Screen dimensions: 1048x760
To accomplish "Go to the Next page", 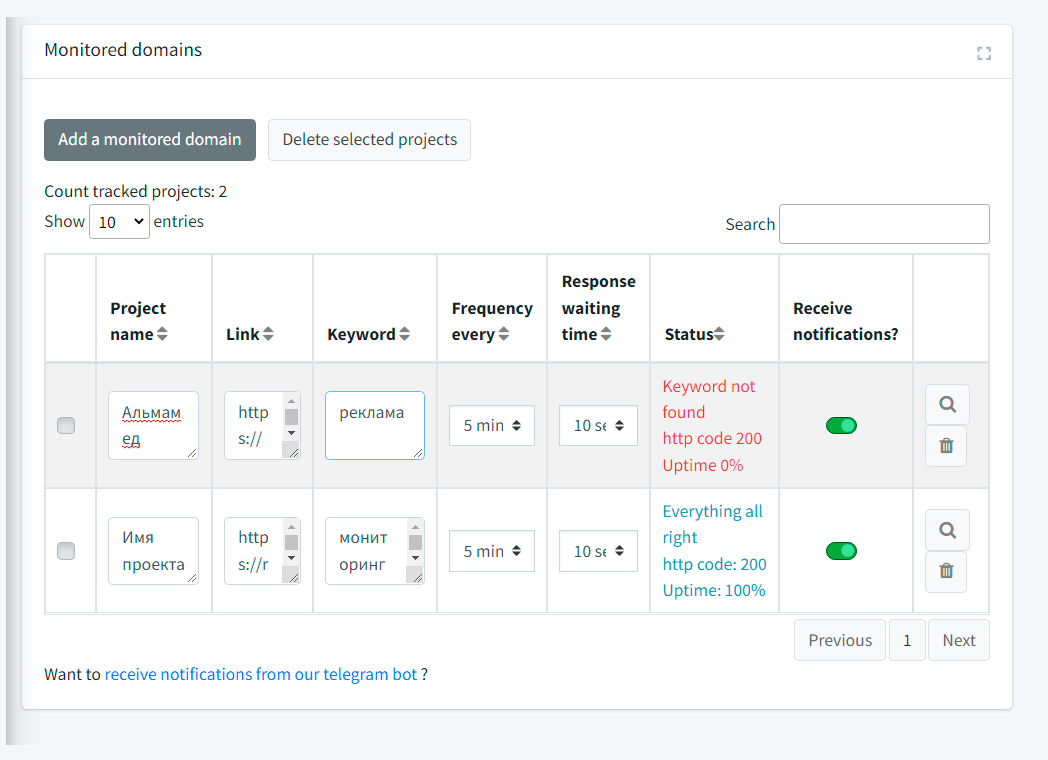I will click(958, 640).
